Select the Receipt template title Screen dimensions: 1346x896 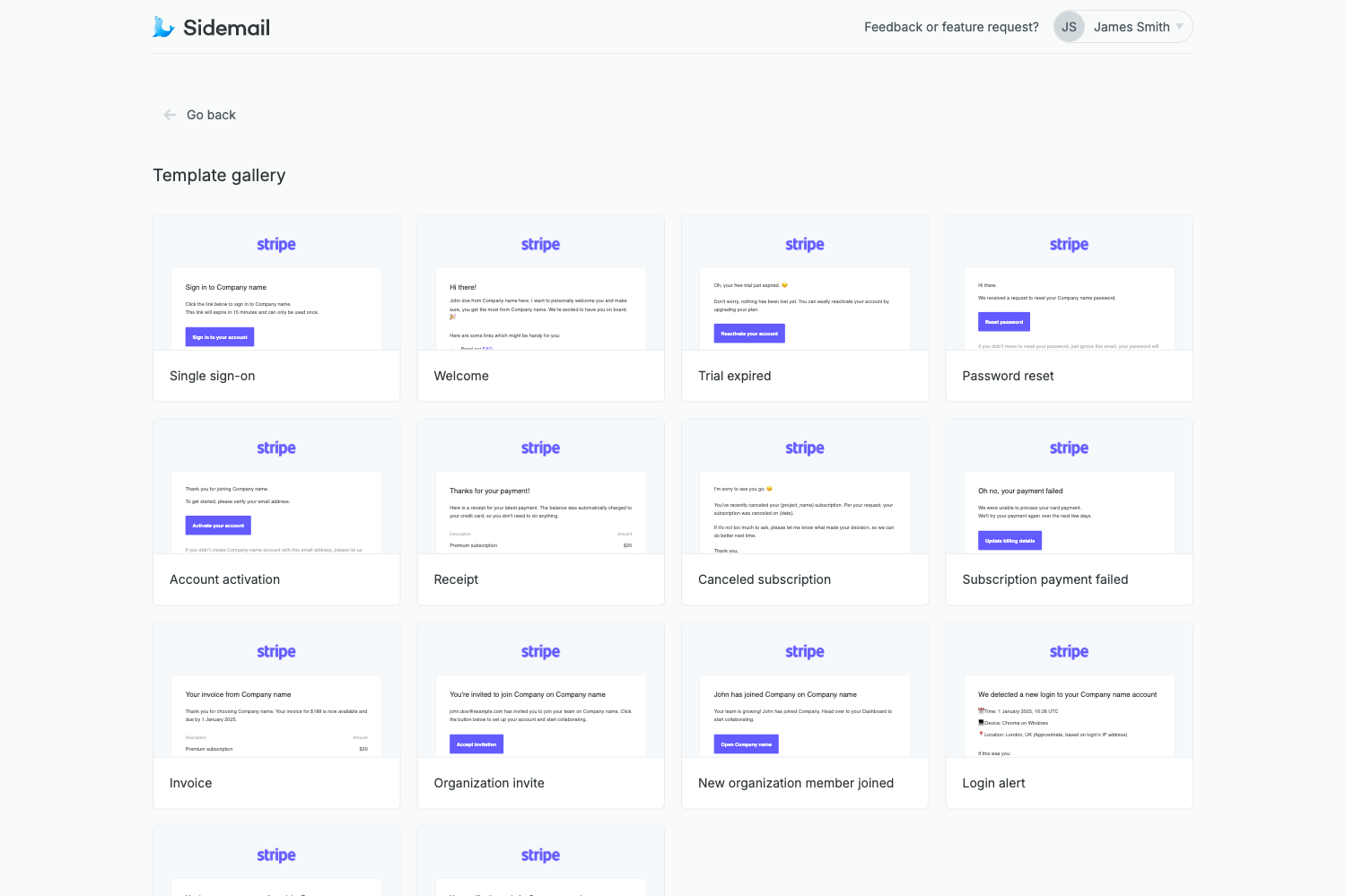click(x=456, y=579)
